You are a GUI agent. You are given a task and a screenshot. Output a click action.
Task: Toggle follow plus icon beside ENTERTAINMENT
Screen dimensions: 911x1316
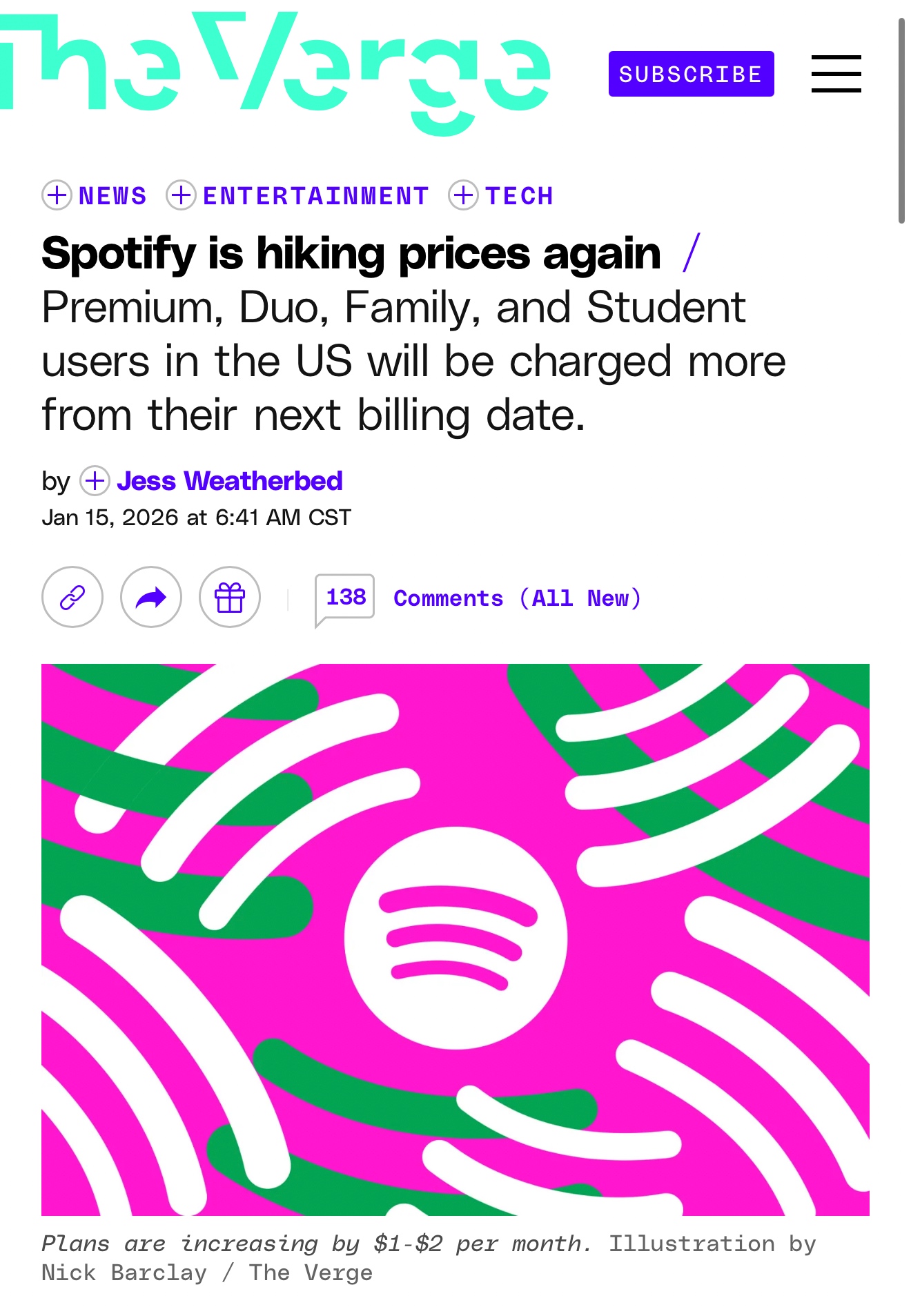[x=182, y=195]
